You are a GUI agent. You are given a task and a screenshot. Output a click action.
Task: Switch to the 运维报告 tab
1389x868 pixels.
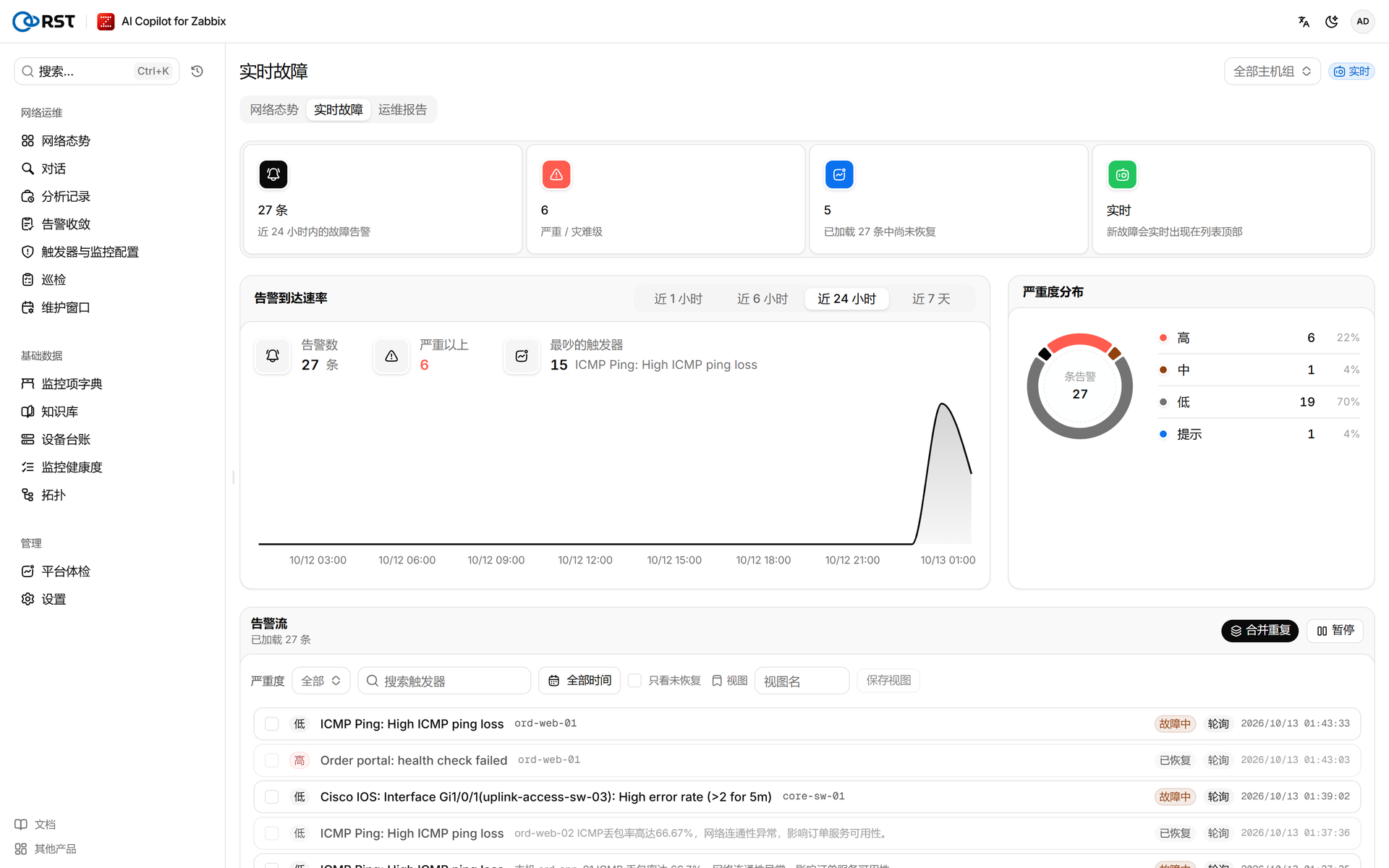point(402,110)
